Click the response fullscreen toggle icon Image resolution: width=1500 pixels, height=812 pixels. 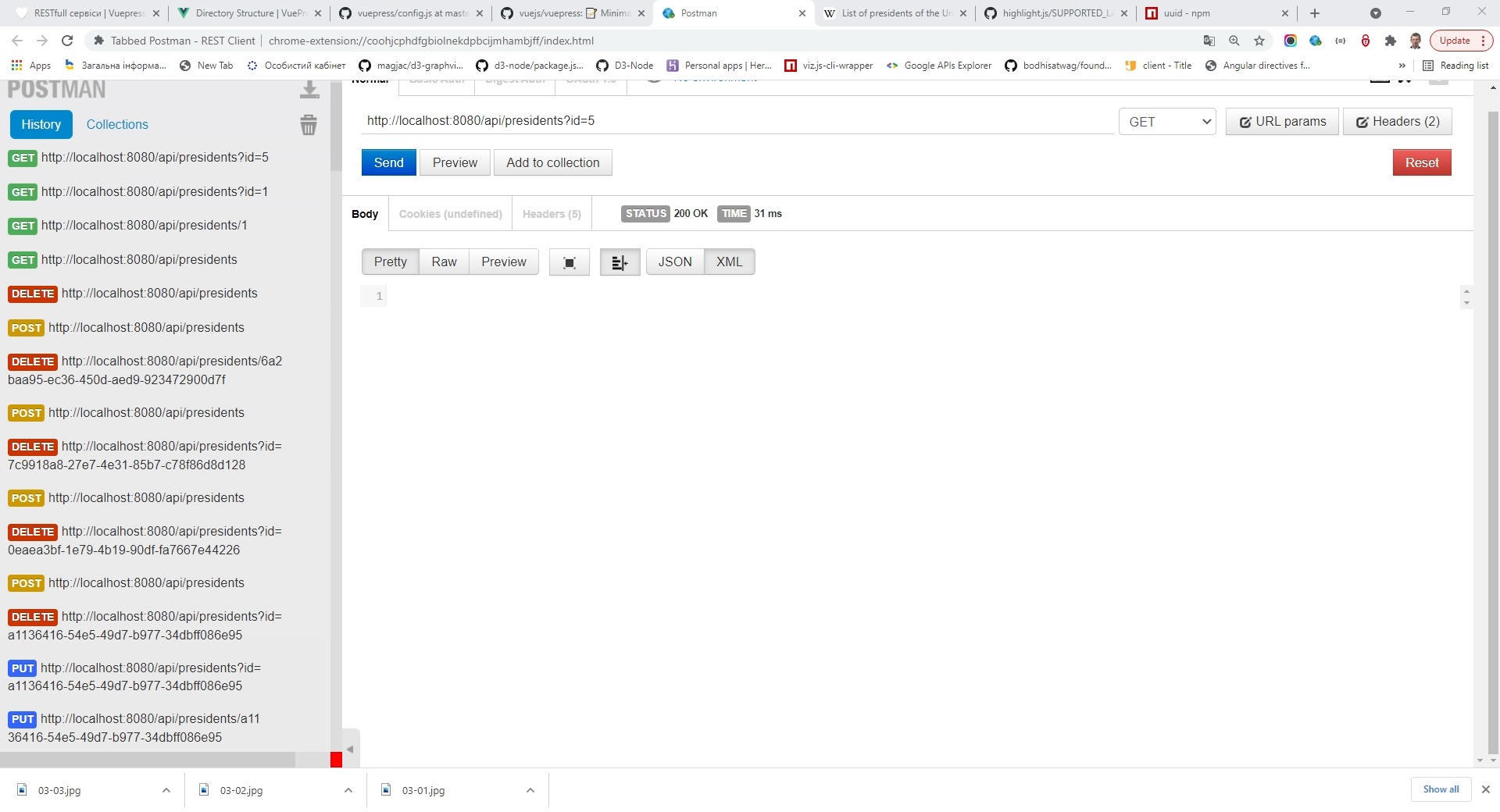569,262
